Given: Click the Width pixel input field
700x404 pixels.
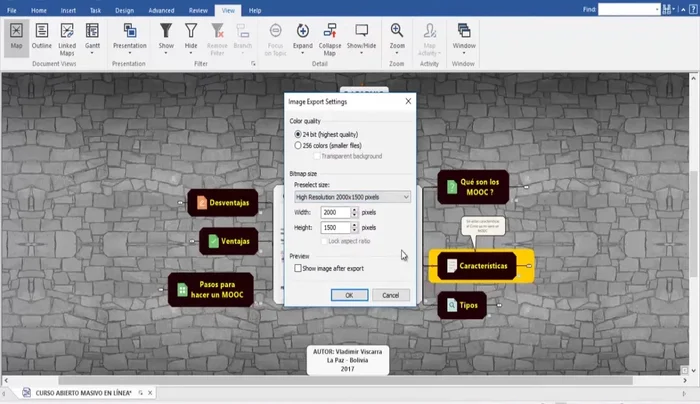Looking at the screenshot, I should point(334,213).
